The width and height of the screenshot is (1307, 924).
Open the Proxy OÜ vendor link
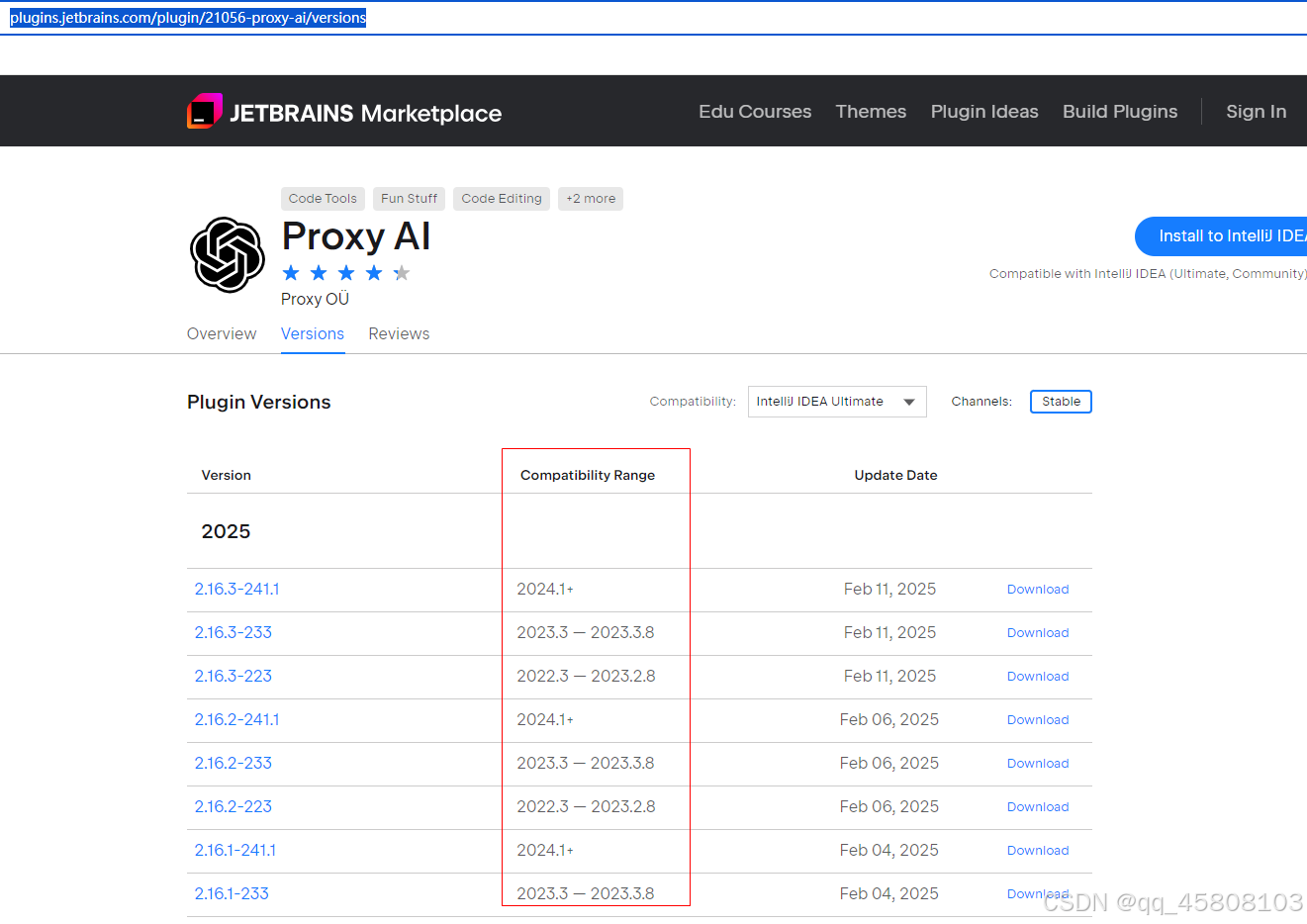[x=315, y=300]
